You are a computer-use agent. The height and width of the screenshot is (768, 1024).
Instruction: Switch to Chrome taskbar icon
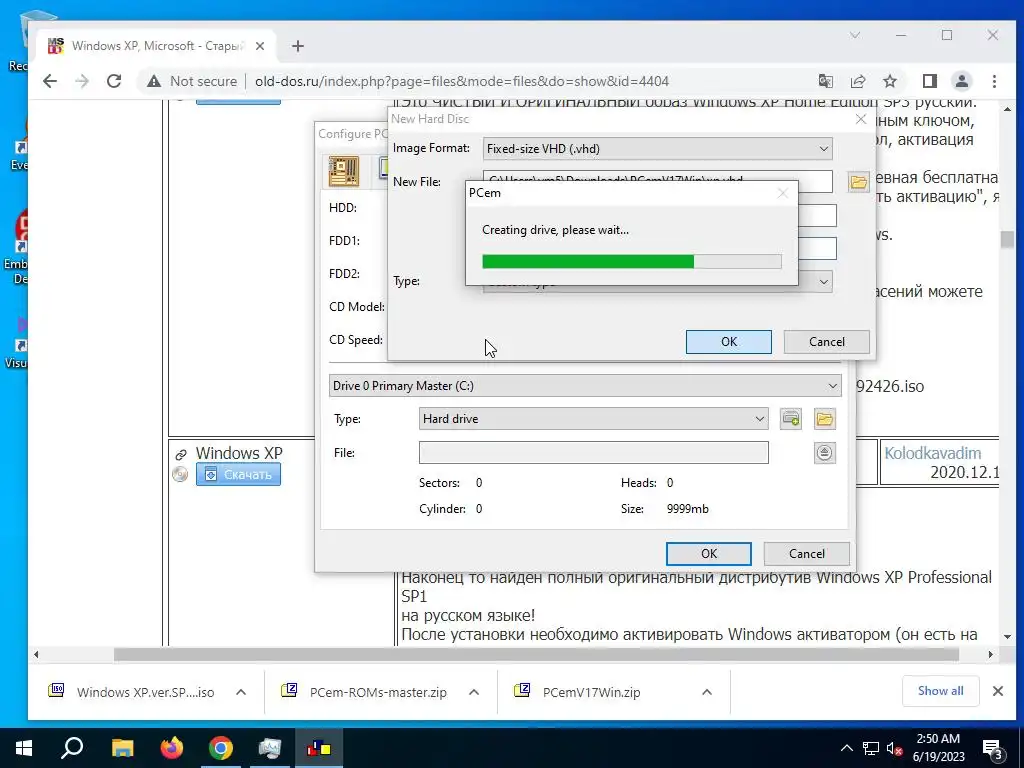pos(221,748)
